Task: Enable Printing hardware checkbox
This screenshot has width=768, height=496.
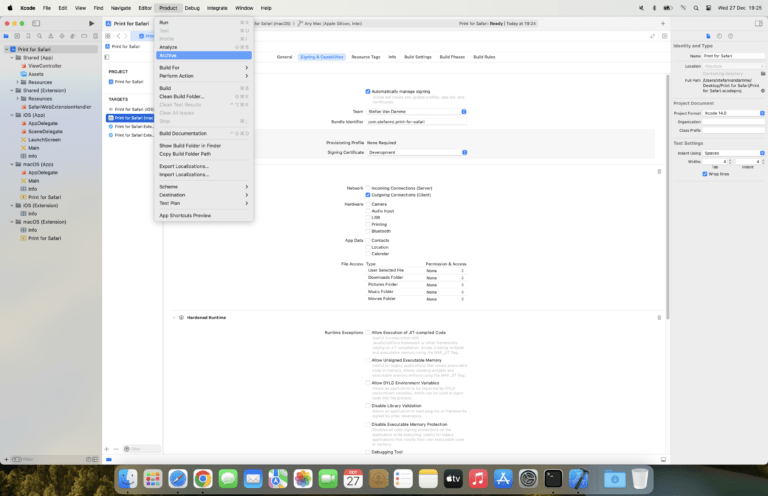Action: tap(368, 224)
